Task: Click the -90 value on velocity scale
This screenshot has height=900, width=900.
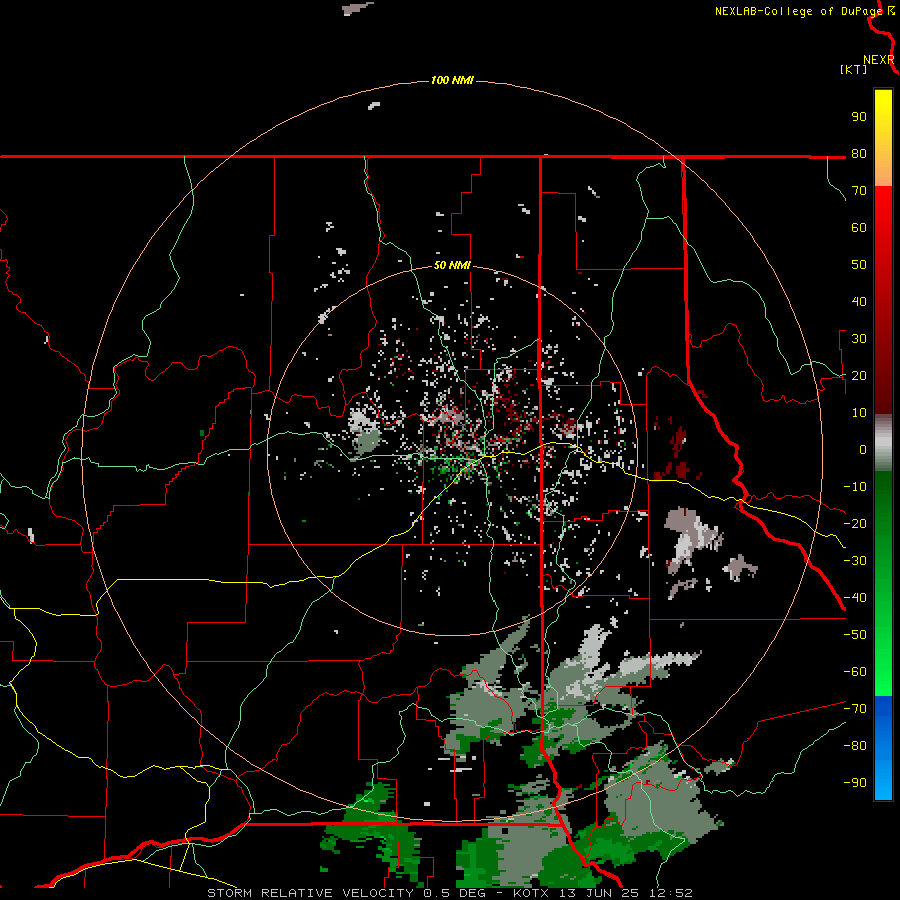Action: click(855, 783)
